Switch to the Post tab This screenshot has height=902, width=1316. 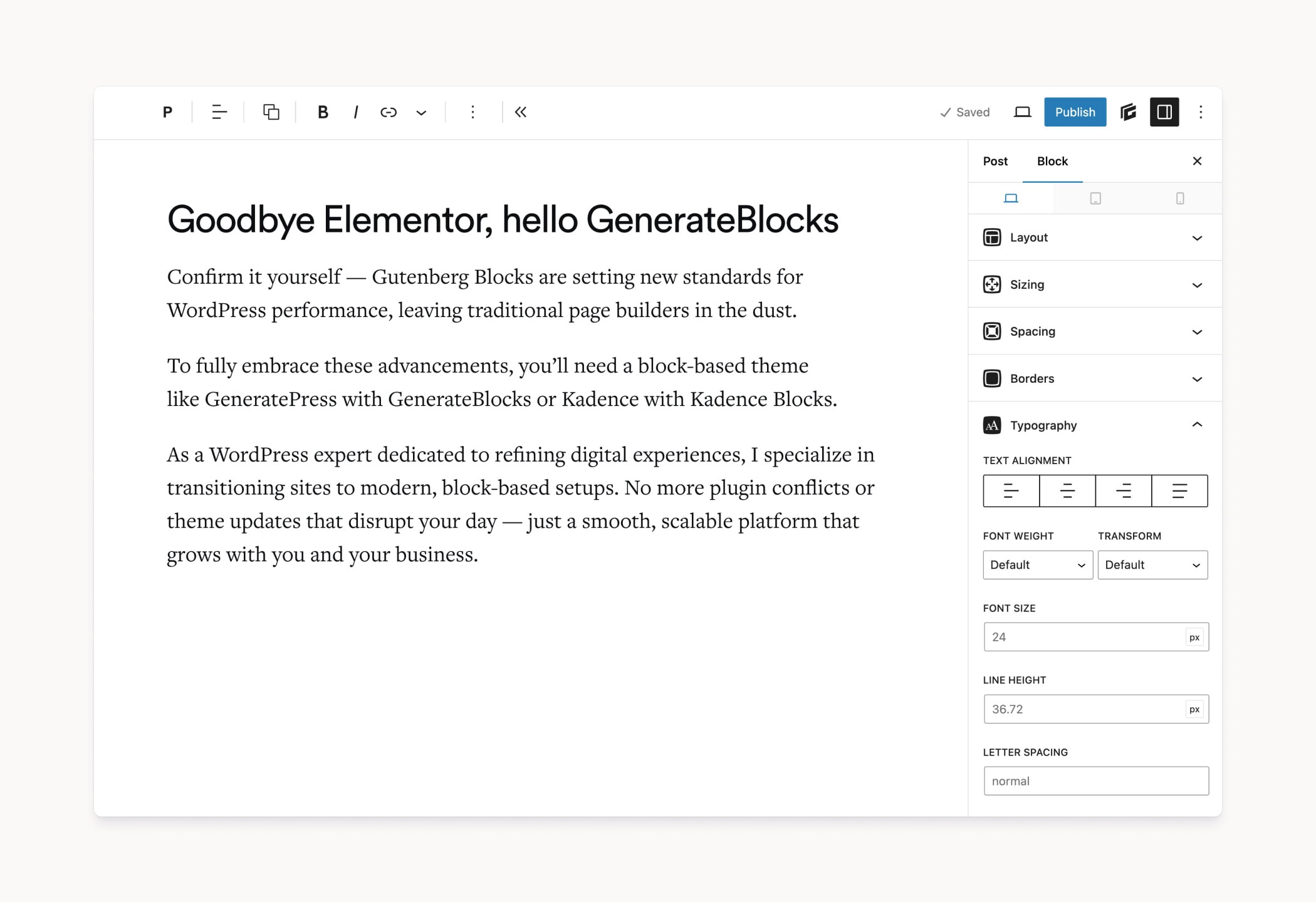[x=995, y=162]
